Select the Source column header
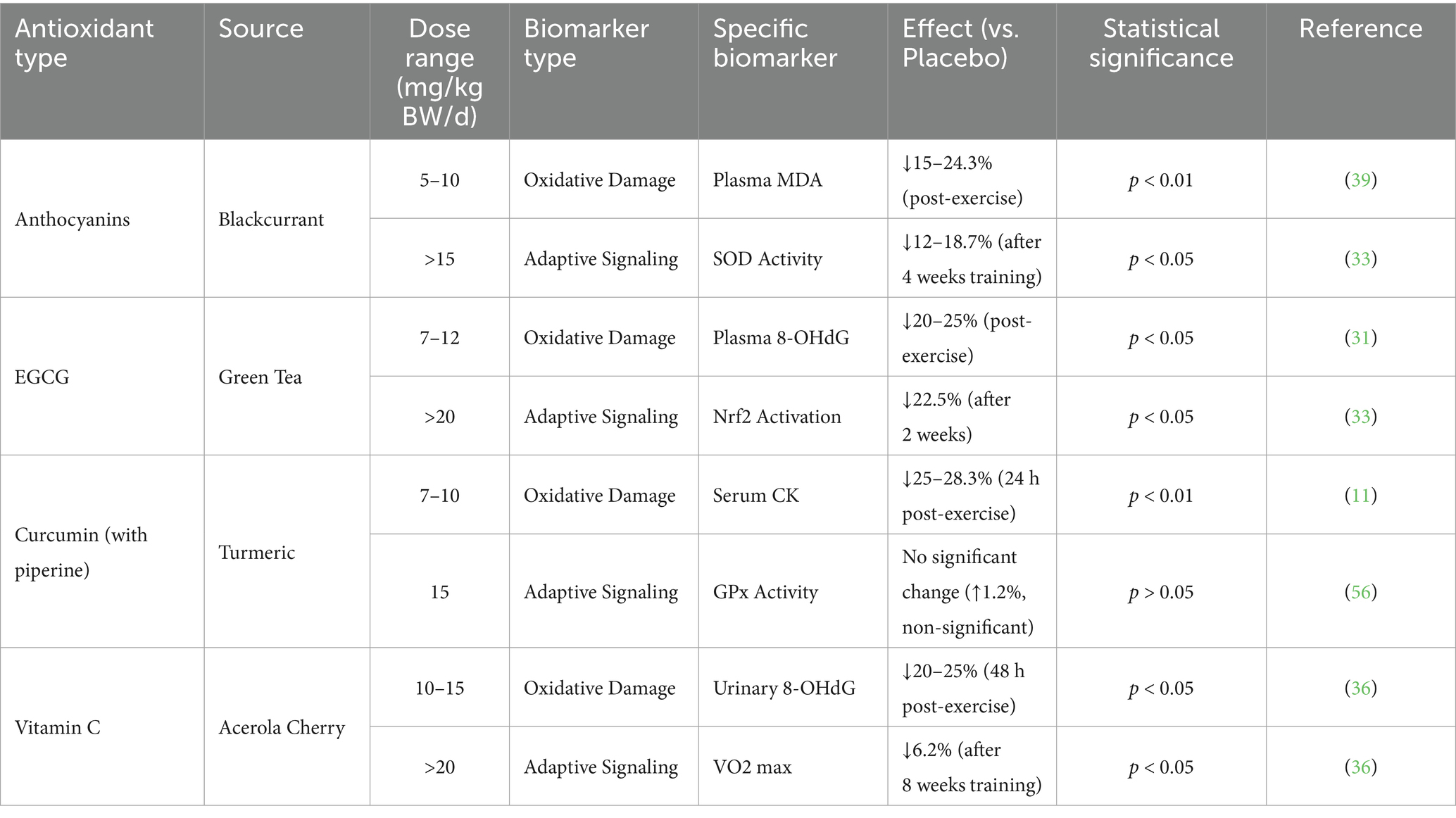Screen dimensions: 1456x818 pos(261,29)
